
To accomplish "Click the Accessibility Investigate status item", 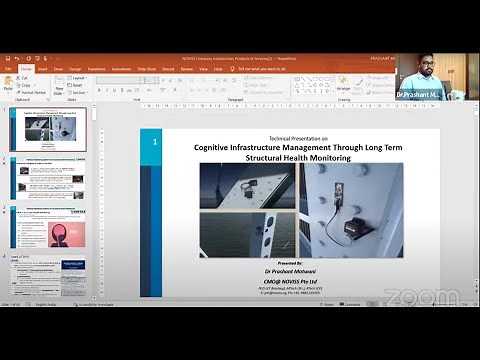I will coord(93,304).
